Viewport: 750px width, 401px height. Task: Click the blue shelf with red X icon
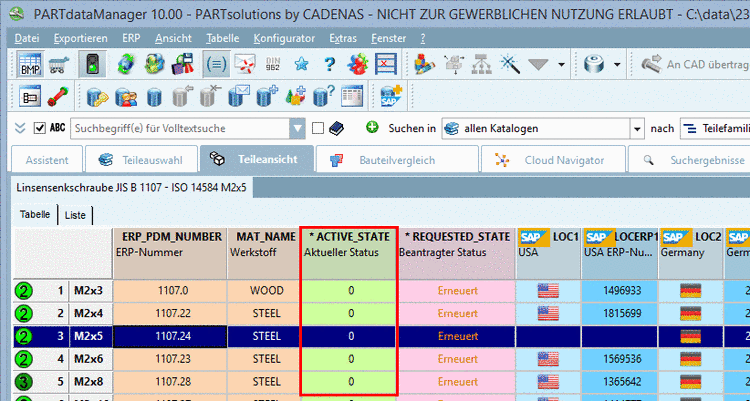point(386,64)
